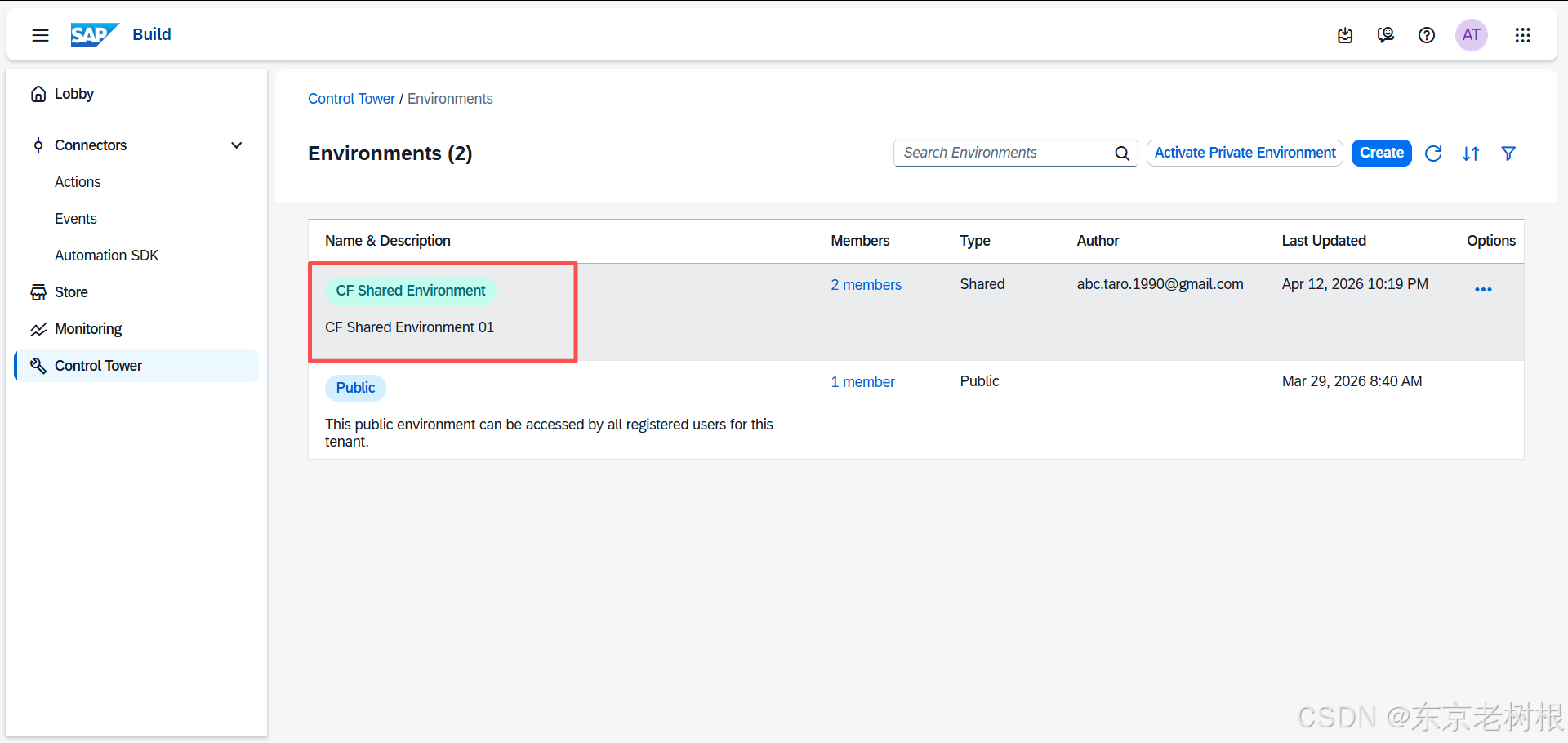Click Activate Private Environment button
Viewport: 1568px width, 743px height.
click(x=1245, y=153)
